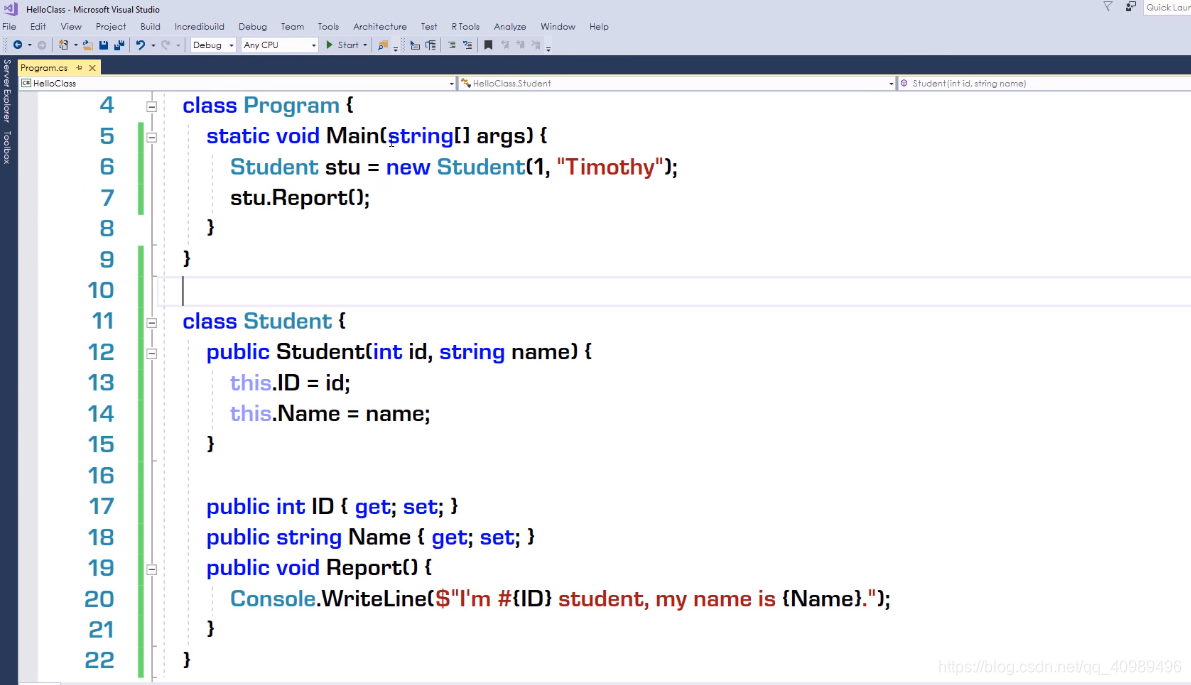Click the notifications flag icon

1107,6
